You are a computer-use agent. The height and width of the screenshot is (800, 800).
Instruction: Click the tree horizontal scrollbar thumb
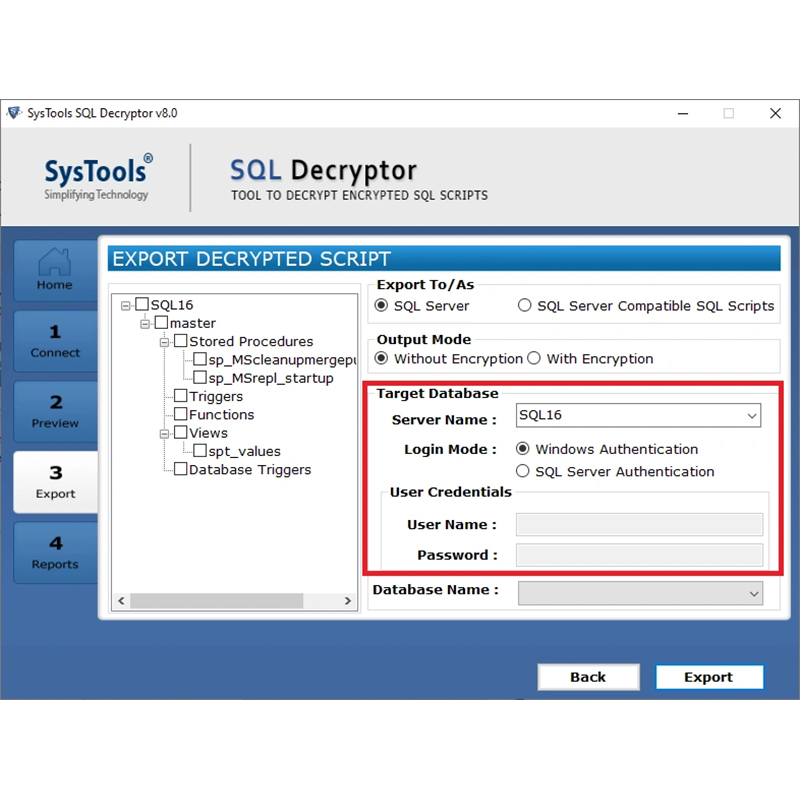coord(216,601)
